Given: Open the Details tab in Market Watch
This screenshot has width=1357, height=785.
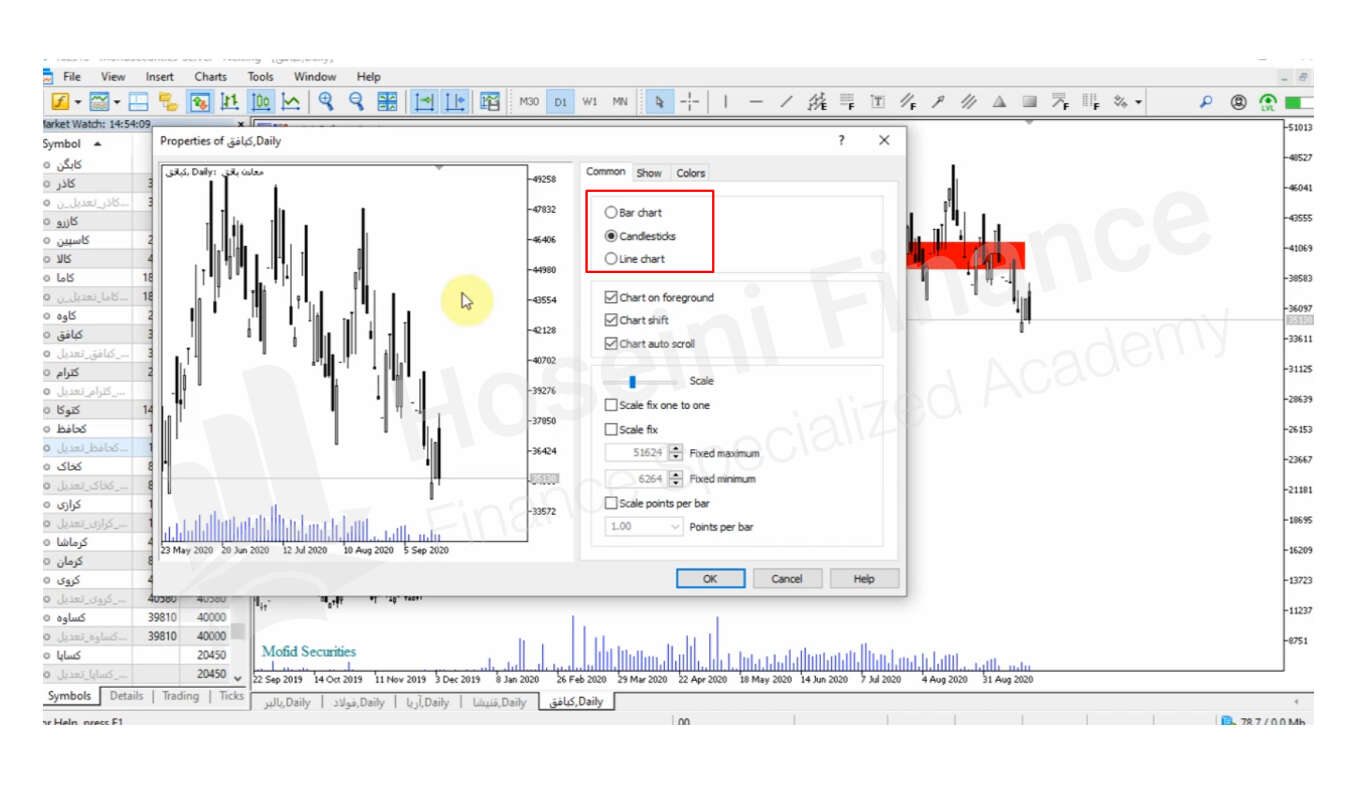Looking at the screenshot, I should pyautogui.click(x=126, y=696).
